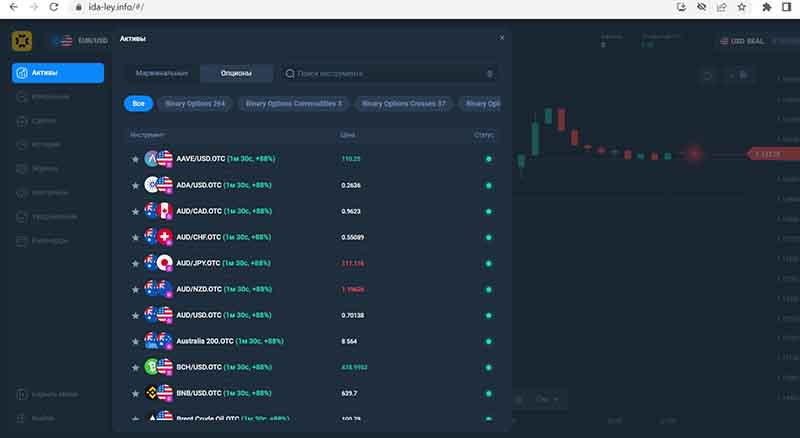The width and height of the screenshot is (800, 438).
Task: Click the ADA/USD.OTC price 0.2636
Action: 351,185
